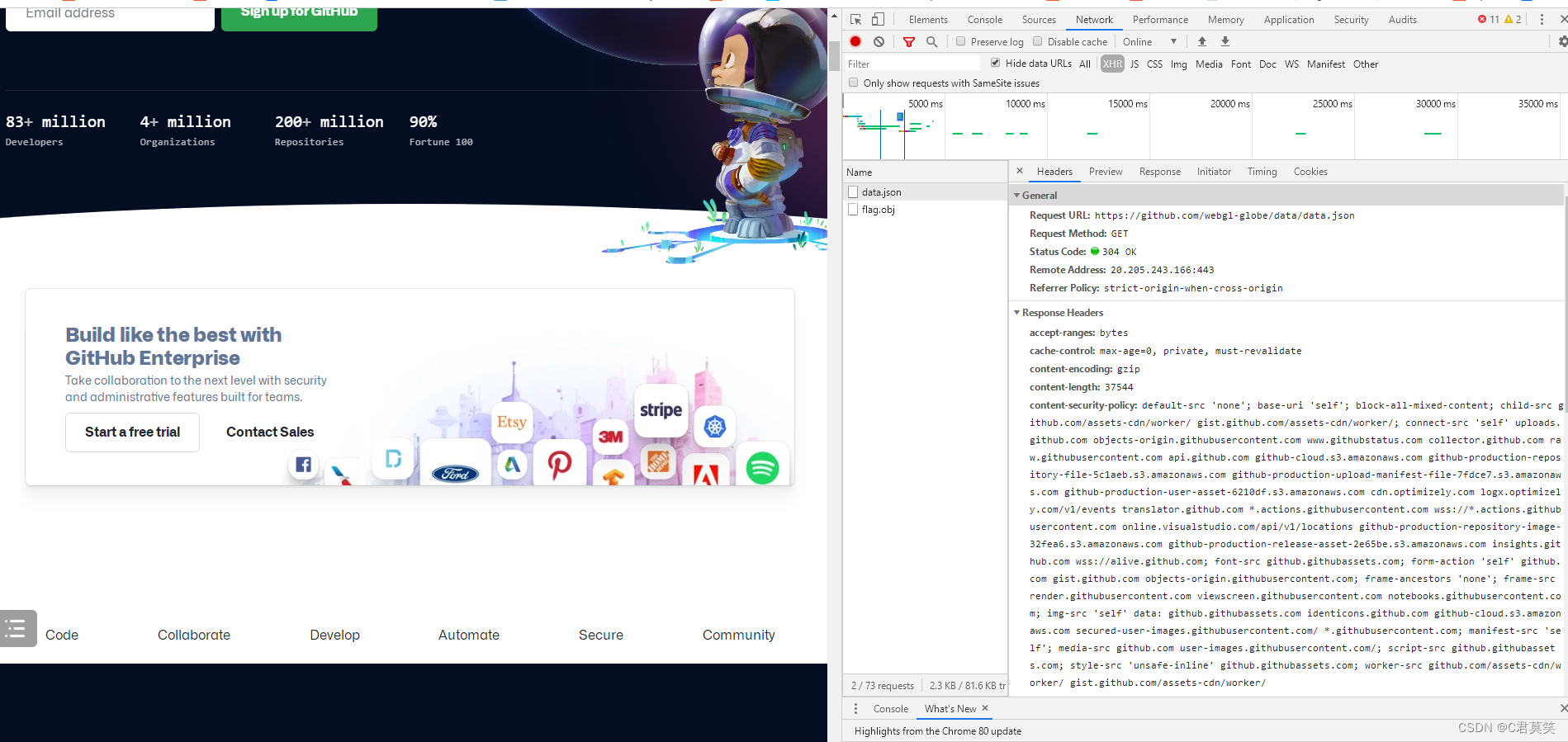
Task: Switch to the Console panel tab
Action: pos(985,19)
